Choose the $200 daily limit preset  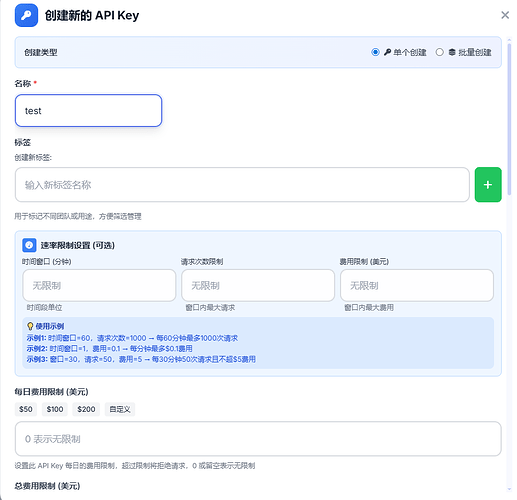pyautogui.click(x=86, y=409)
